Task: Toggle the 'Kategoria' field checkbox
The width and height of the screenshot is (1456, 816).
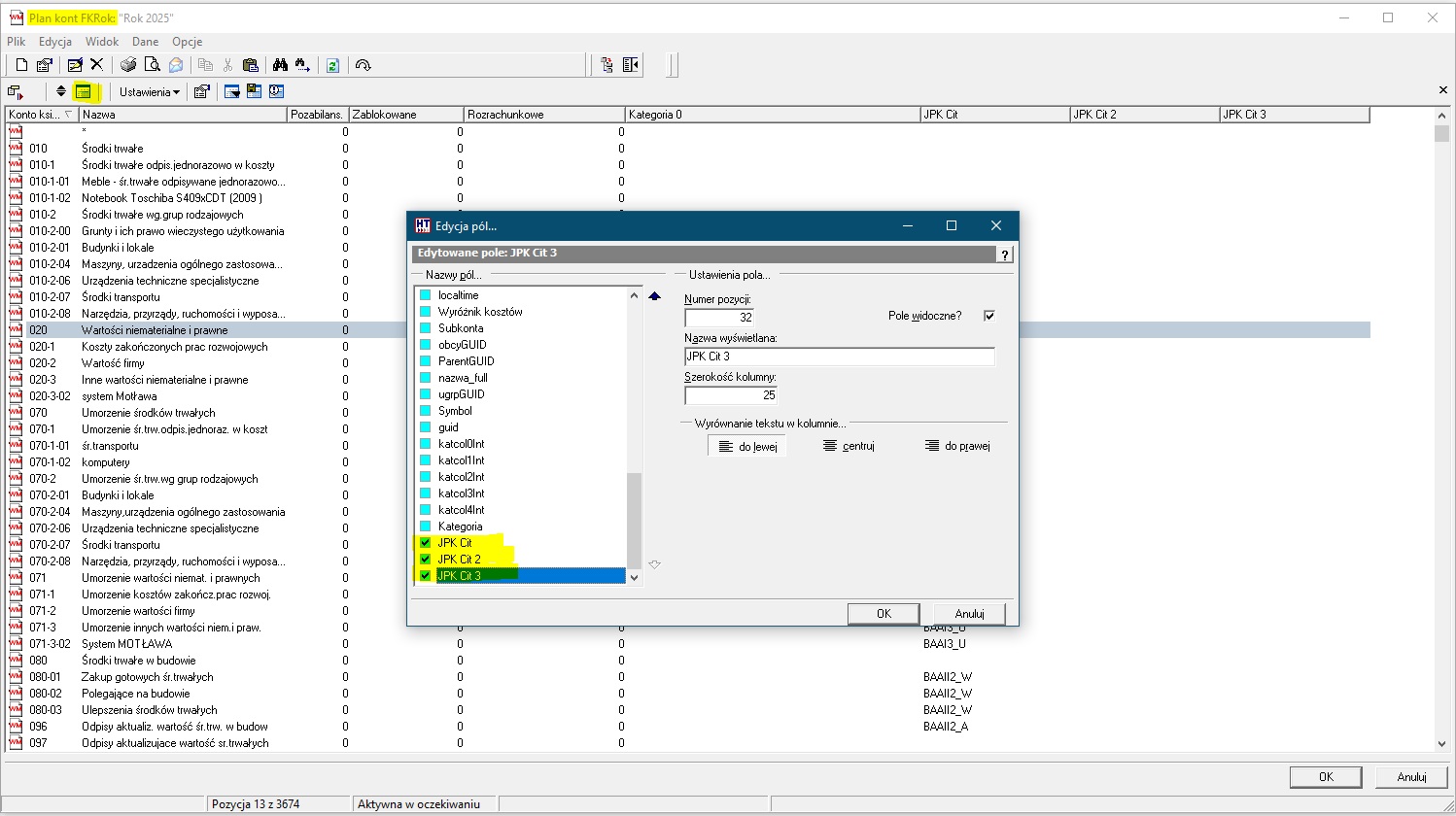Action: pyautogui.click(x=425, y=527)
